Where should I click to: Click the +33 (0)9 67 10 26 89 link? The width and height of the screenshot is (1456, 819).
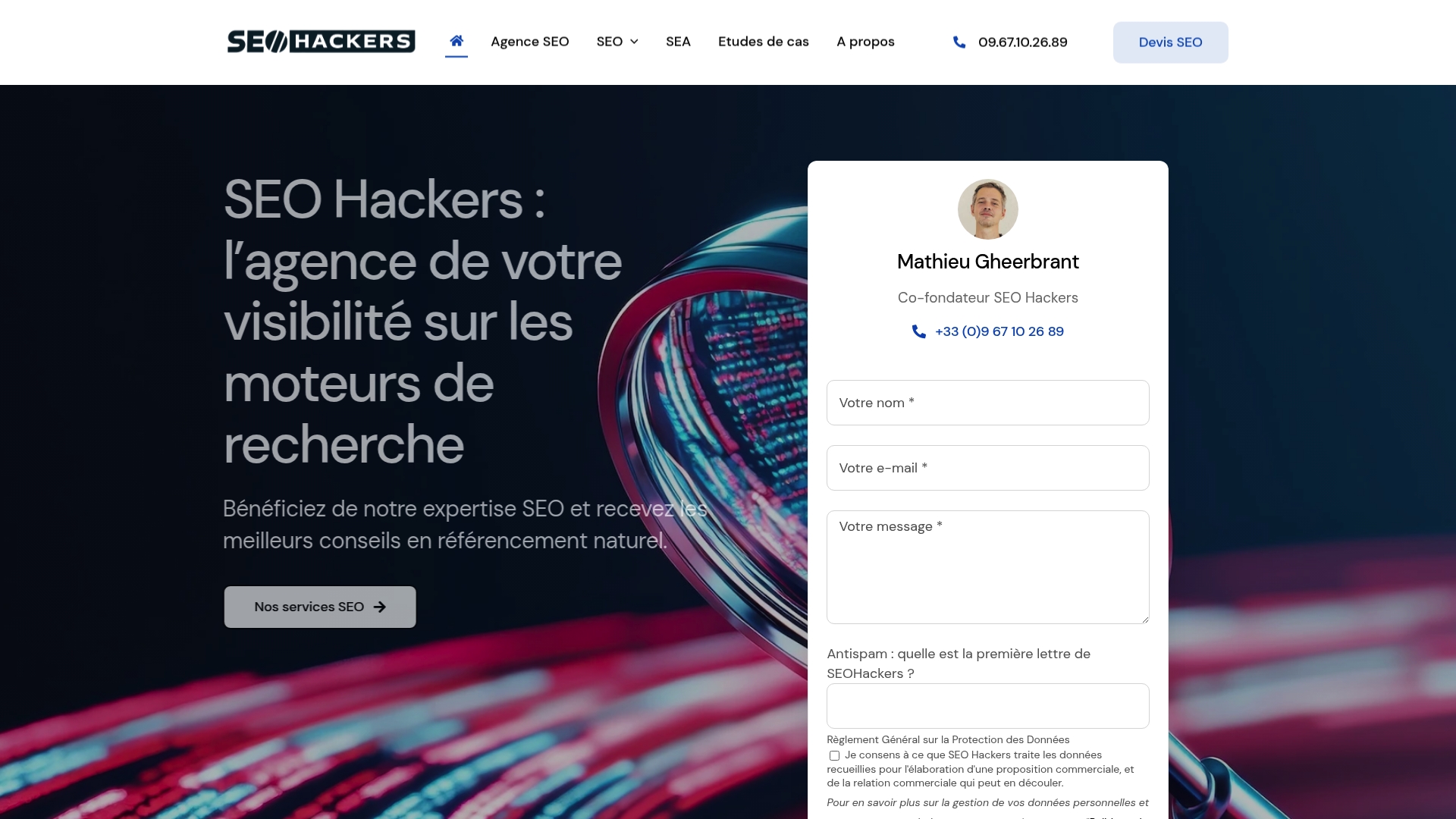pos(999,331)
